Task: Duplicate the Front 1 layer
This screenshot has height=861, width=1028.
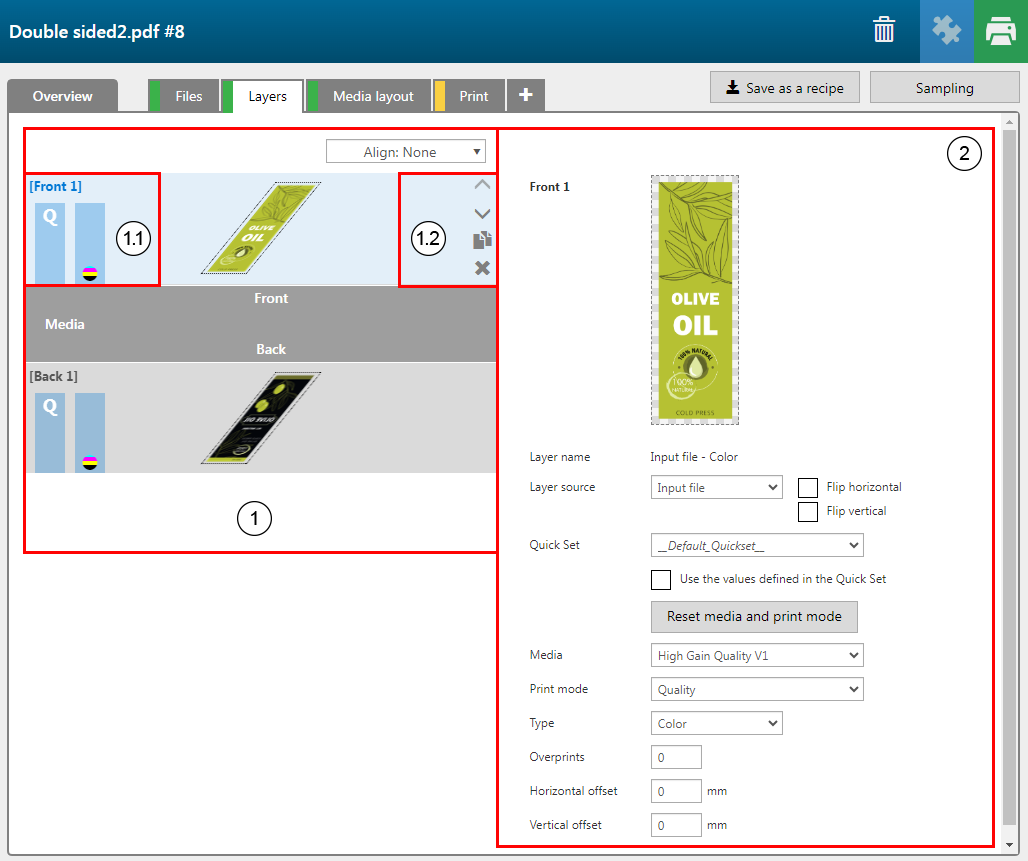Action: pyautogui.click(x=482, y=240)
